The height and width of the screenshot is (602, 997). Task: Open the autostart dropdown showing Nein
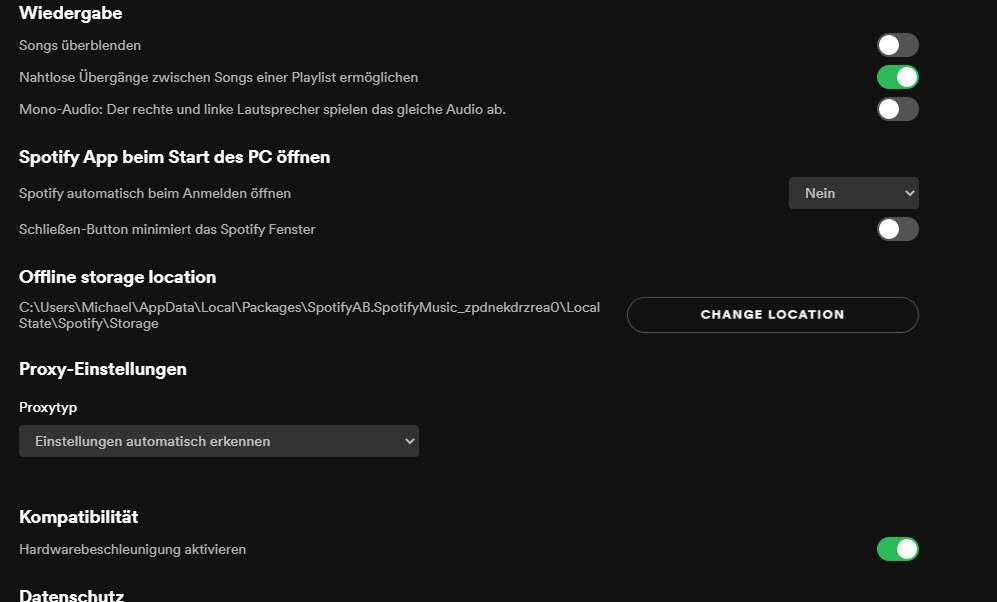point(853,193)
